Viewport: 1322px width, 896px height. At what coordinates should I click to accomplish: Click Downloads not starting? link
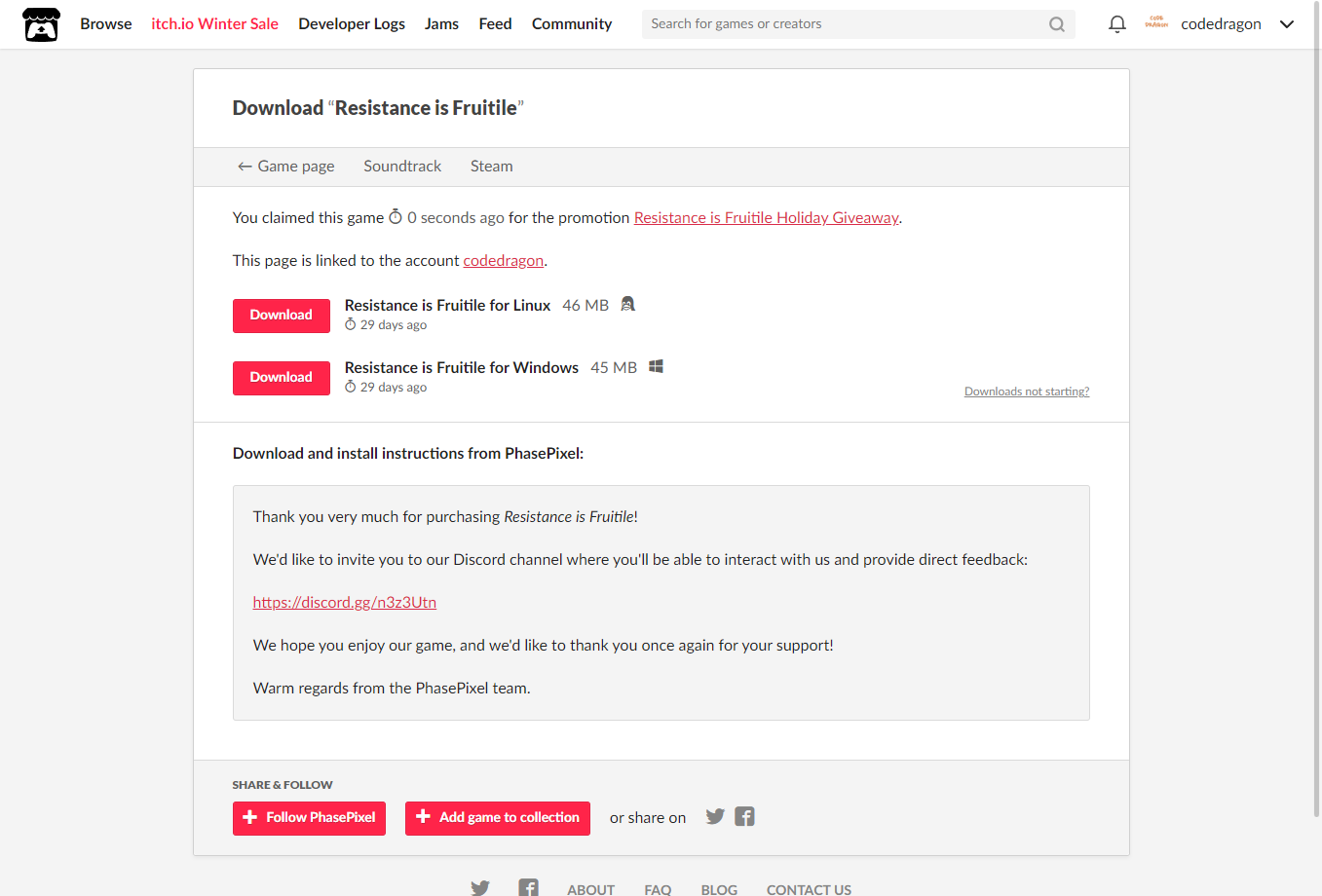(1027, 392)
